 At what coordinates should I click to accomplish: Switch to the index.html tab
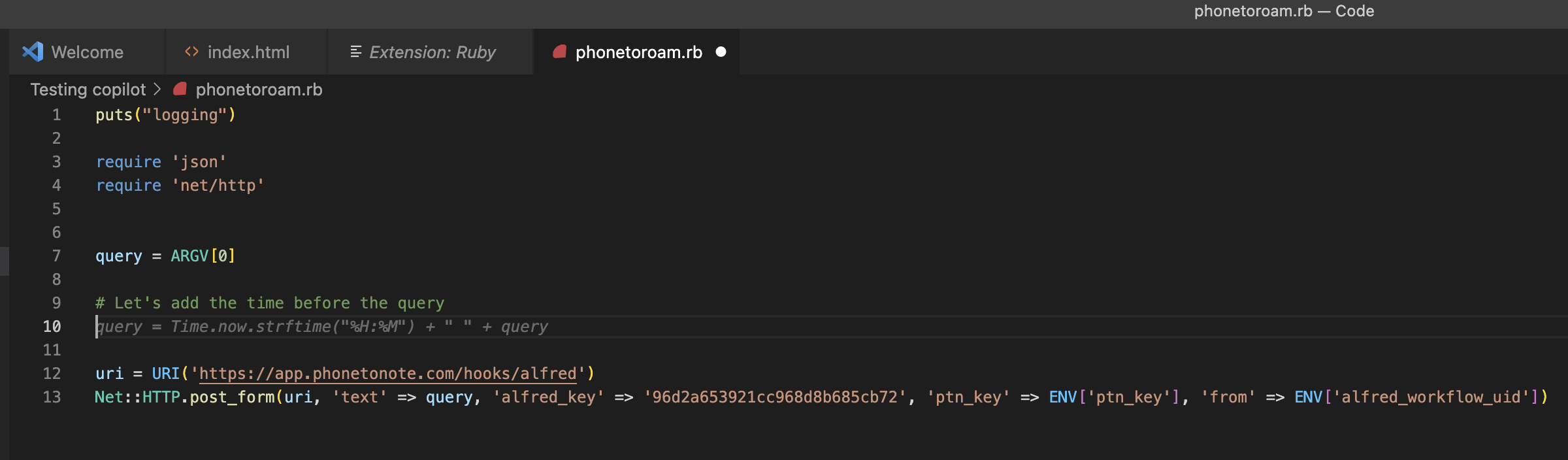246,52
